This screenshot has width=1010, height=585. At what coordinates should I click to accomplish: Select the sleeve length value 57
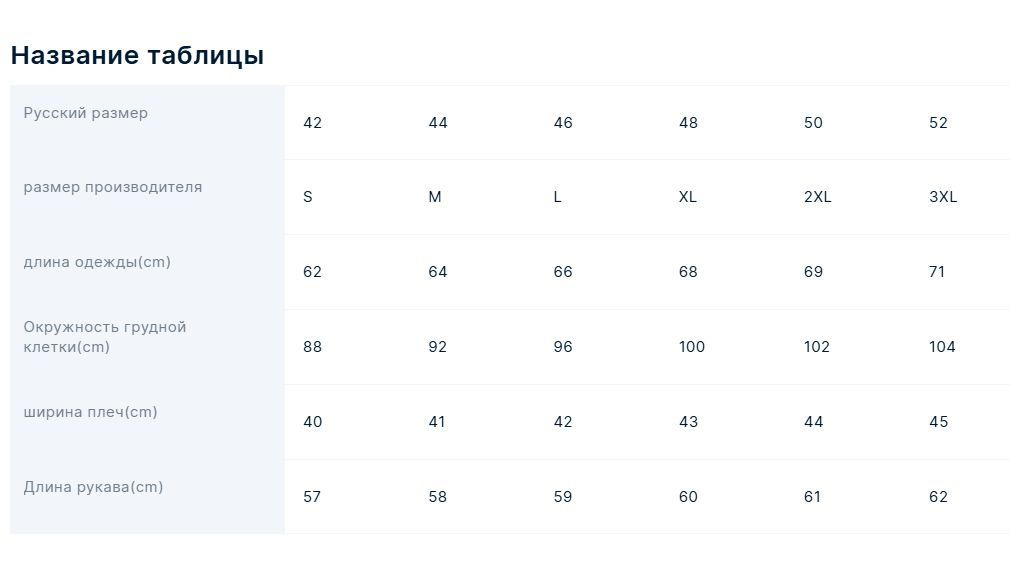[x=312, y=497]
